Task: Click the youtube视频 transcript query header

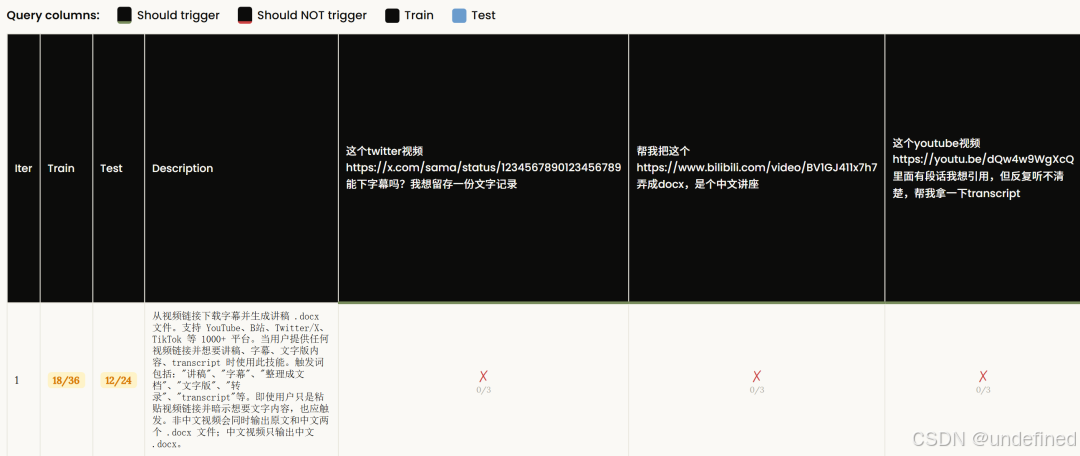Action: [982, 168]
